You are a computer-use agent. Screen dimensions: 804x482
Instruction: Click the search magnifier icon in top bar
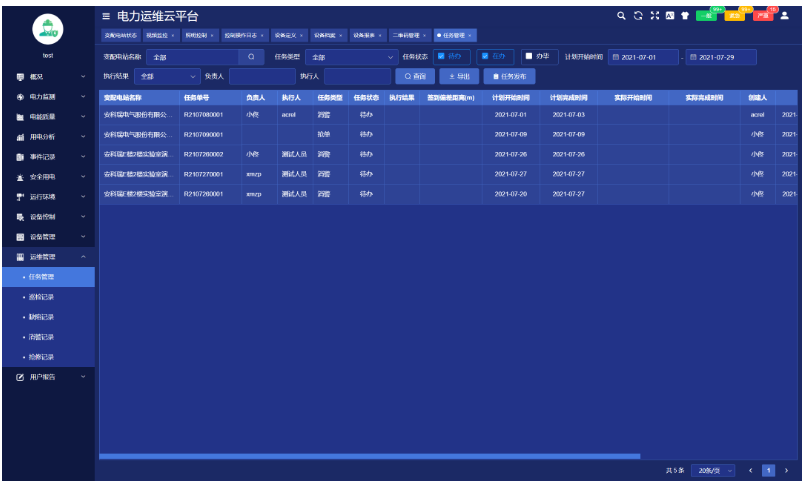(622, 16)
